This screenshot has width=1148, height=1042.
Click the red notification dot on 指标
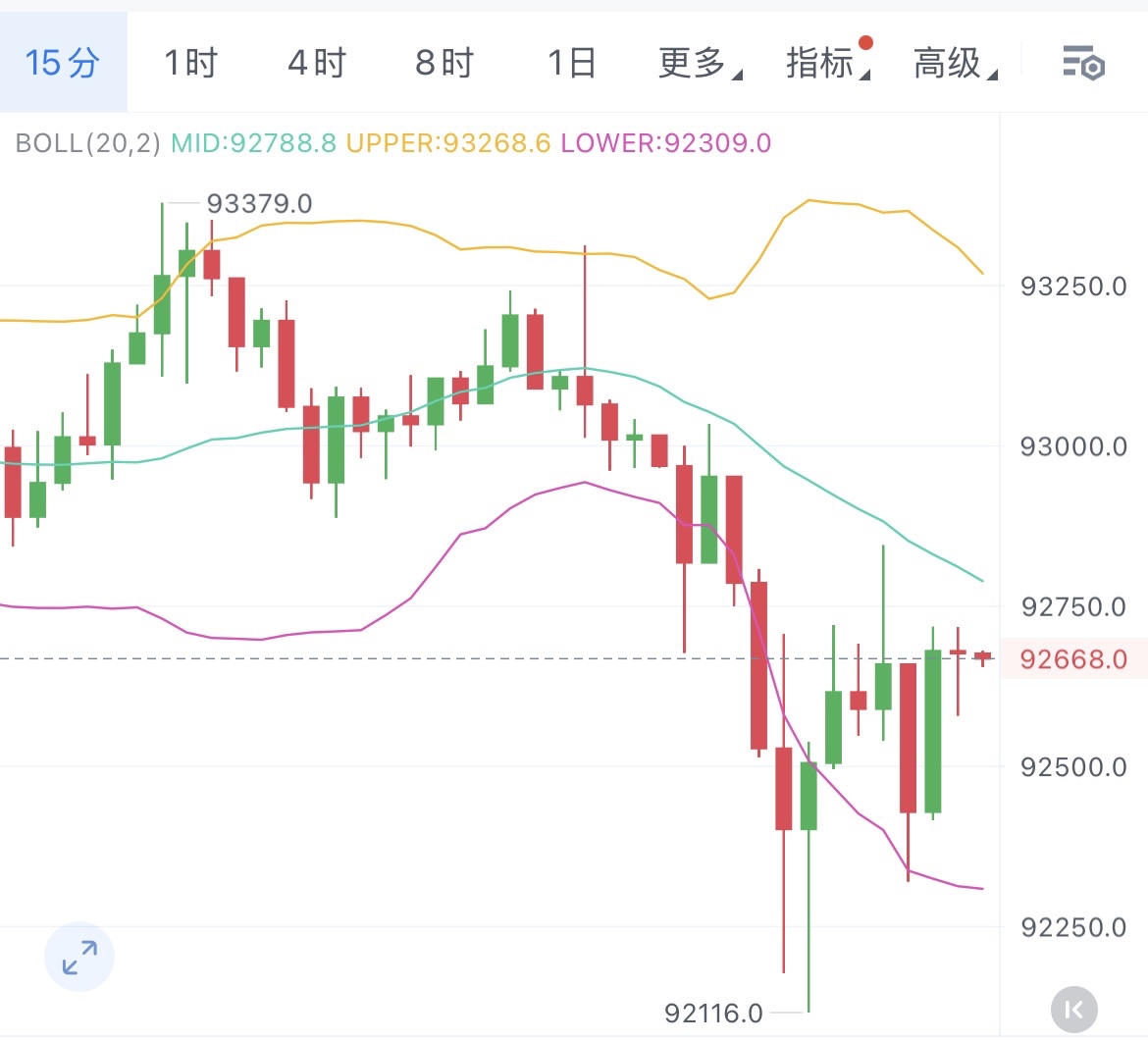(865, 43)
